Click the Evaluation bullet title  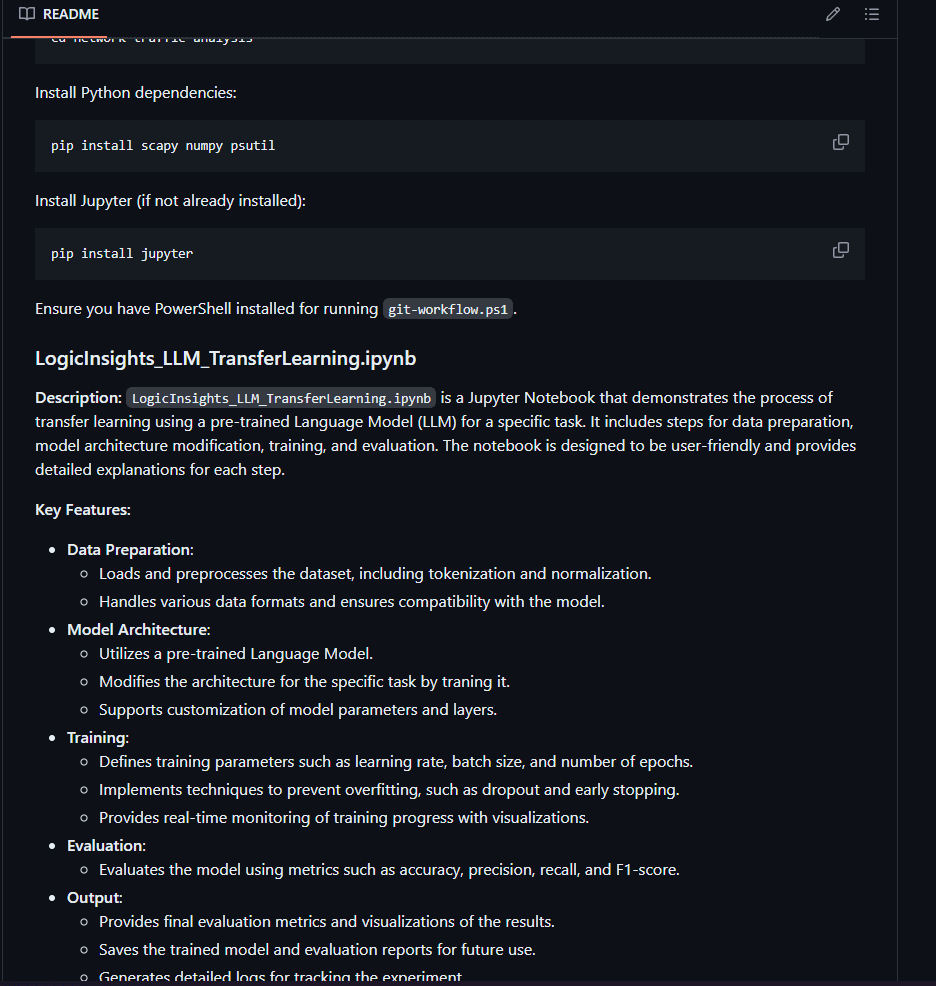click(106, 846)
